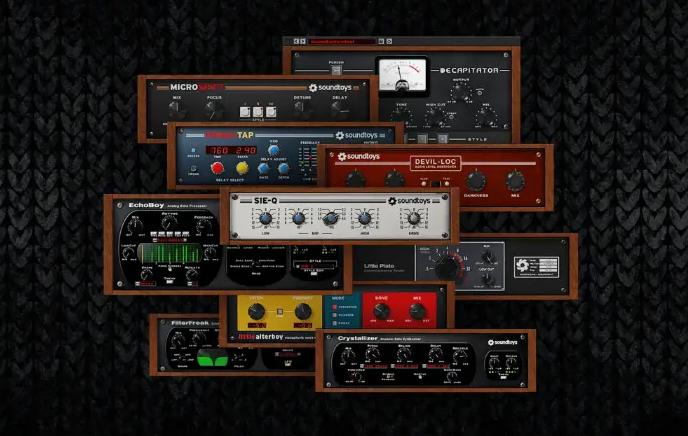Image resolution: width=688 pixels, height=436 pixels.
Task: Toggle the Punish button on Decapitator
Action: tap(336, 70)
